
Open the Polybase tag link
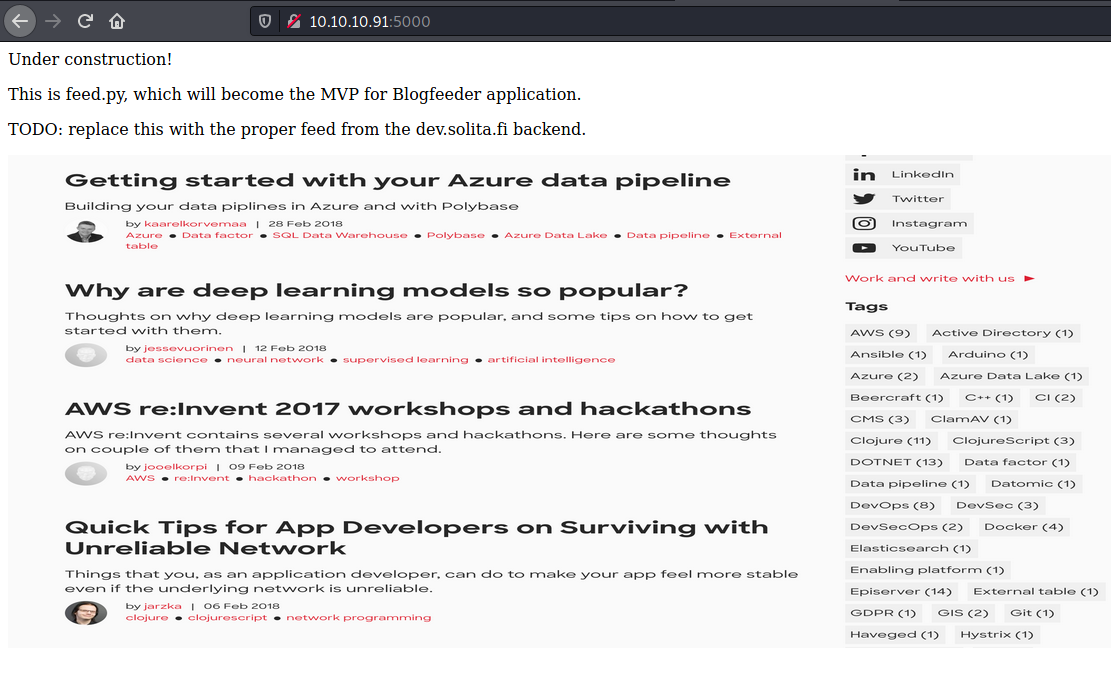point(456,234)
